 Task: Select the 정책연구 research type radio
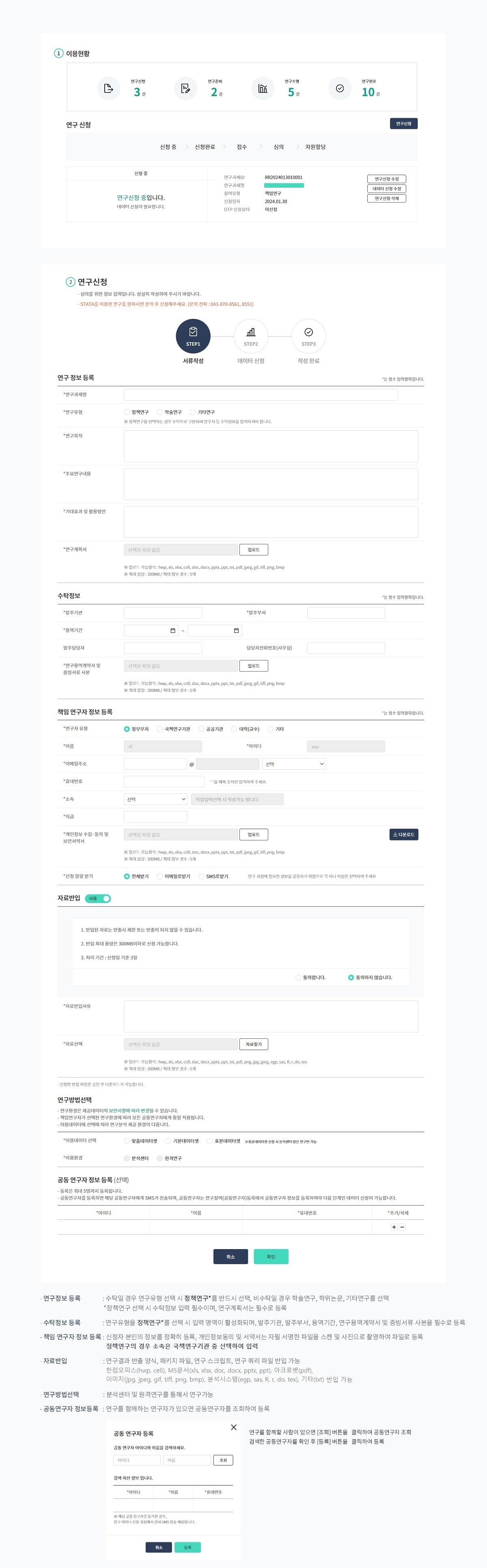tap(127, 412)
